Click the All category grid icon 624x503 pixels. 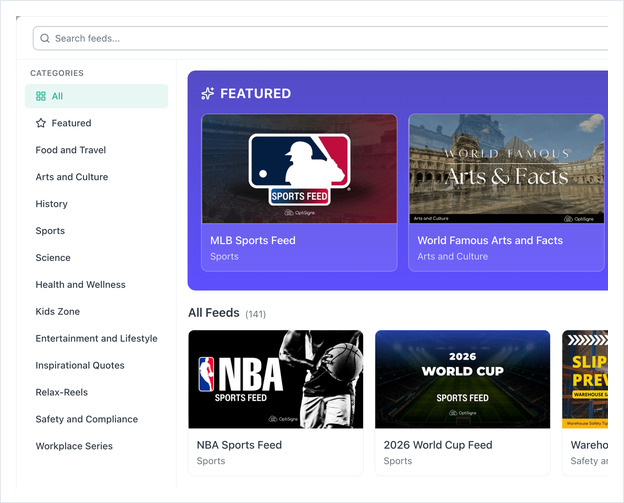[41, 96]
